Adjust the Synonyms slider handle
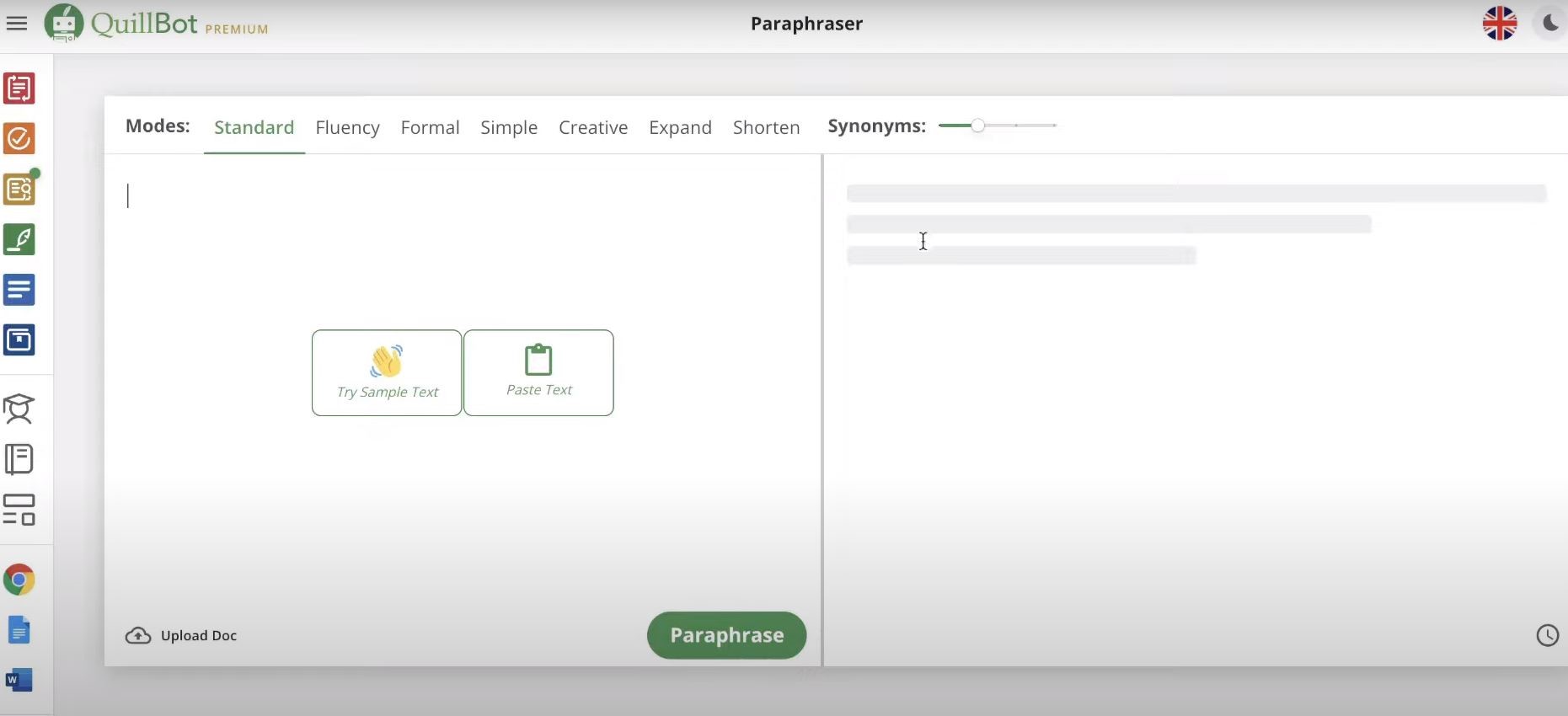Image resolution: width=1568 pixels, height=716 pixels. click(x=977, y=126)
